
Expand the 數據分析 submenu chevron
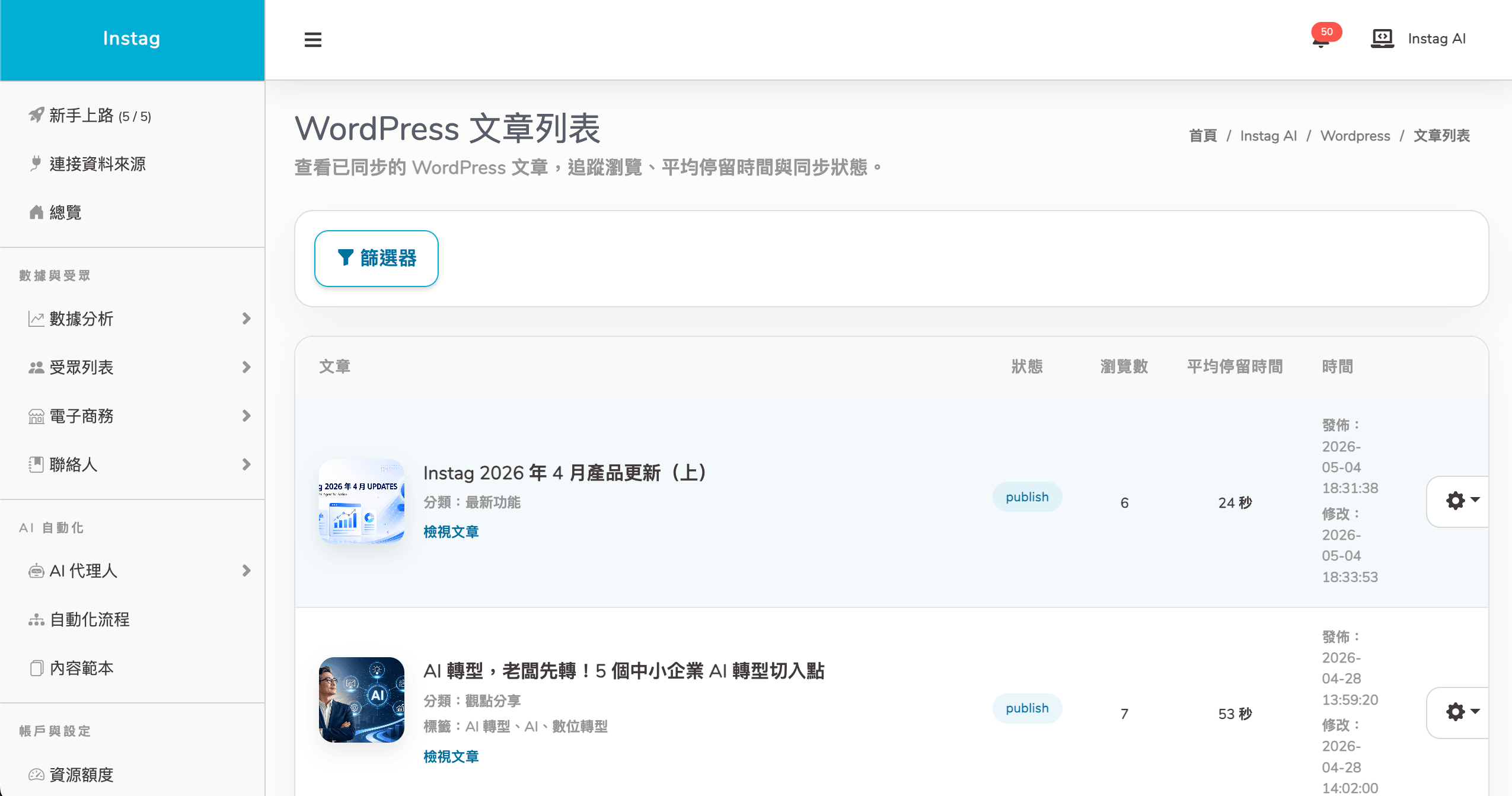pos(247,319)
